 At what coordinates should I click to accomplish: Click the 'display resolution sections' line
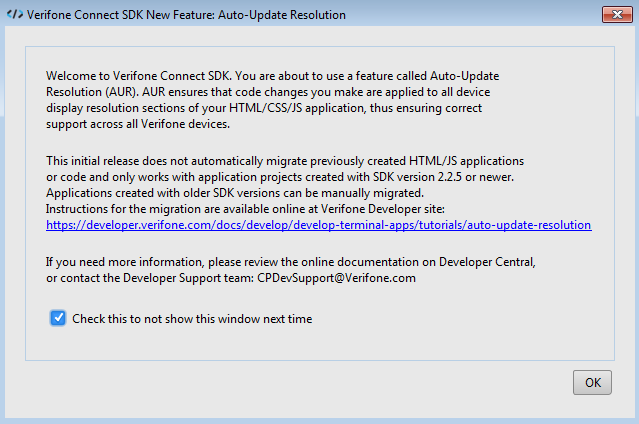coord(264,108)
